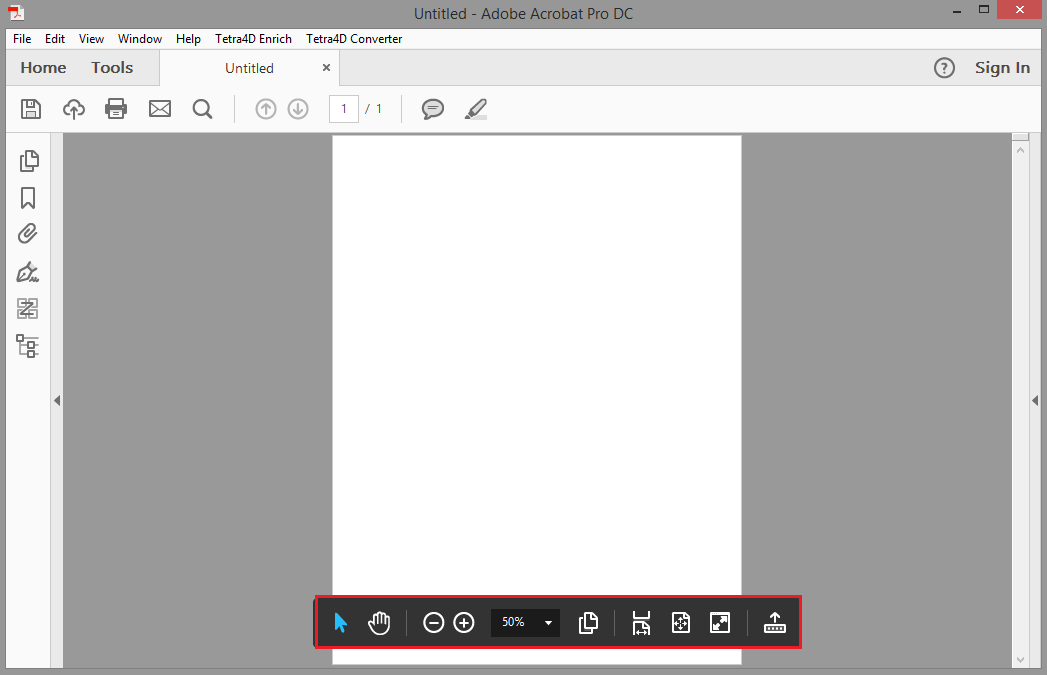Dock the floating page controls toolbar
Image resolution: width=1047 pixels, height=675 pixels.
coord(775,623)
